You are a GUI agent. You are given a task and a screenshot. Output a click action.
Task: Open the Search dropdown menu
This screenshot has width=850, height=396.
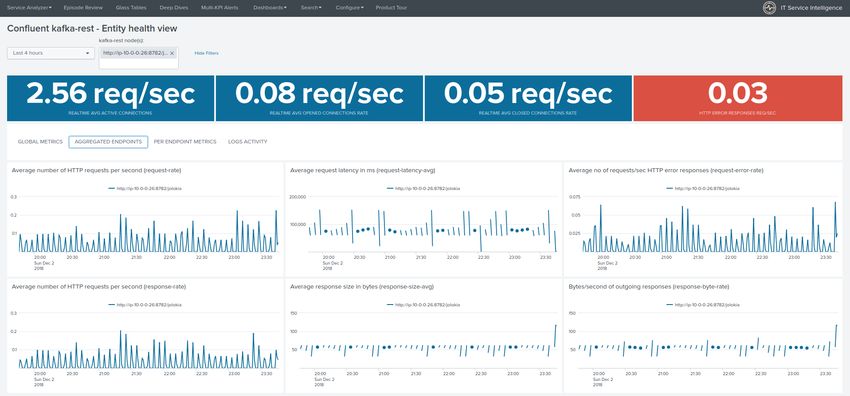click(x=311, y=8)
